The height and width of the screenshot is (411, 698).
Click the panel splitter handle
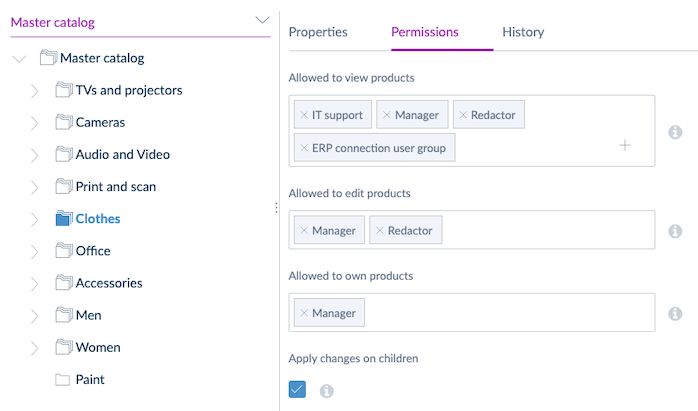point(276,207)
